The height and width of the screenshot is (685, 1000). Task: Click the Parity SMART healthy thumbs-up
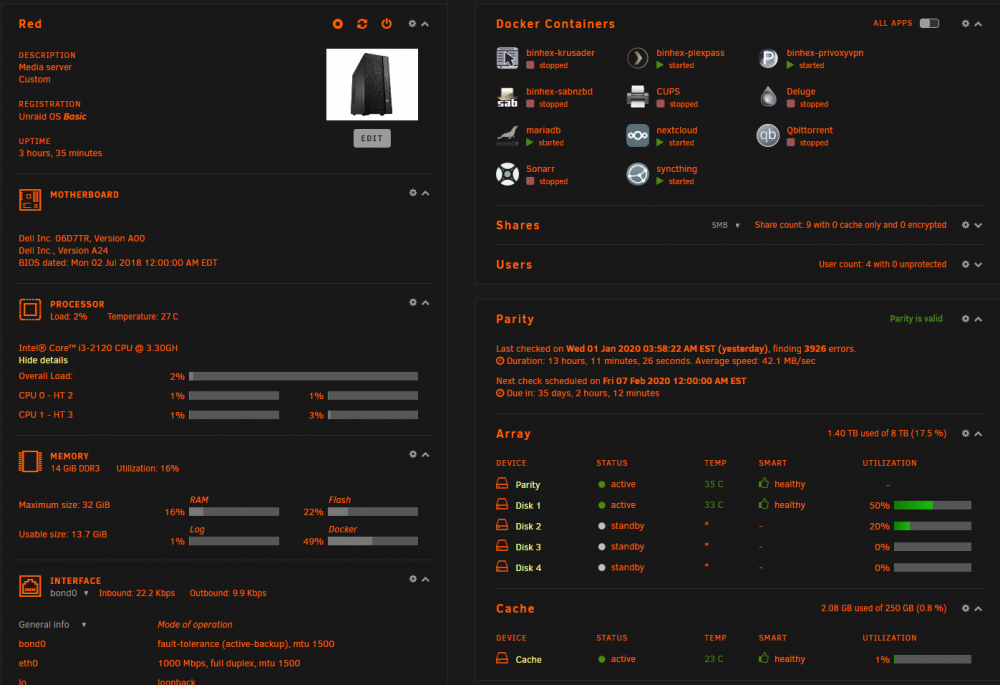click(x=763, y=483)
